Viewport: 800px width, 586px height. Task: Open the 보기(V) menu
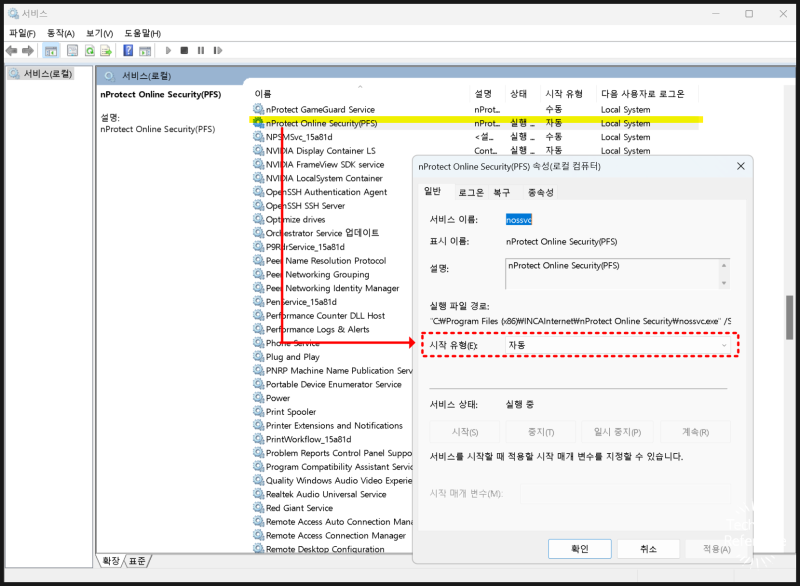click(x=98, y=31)
